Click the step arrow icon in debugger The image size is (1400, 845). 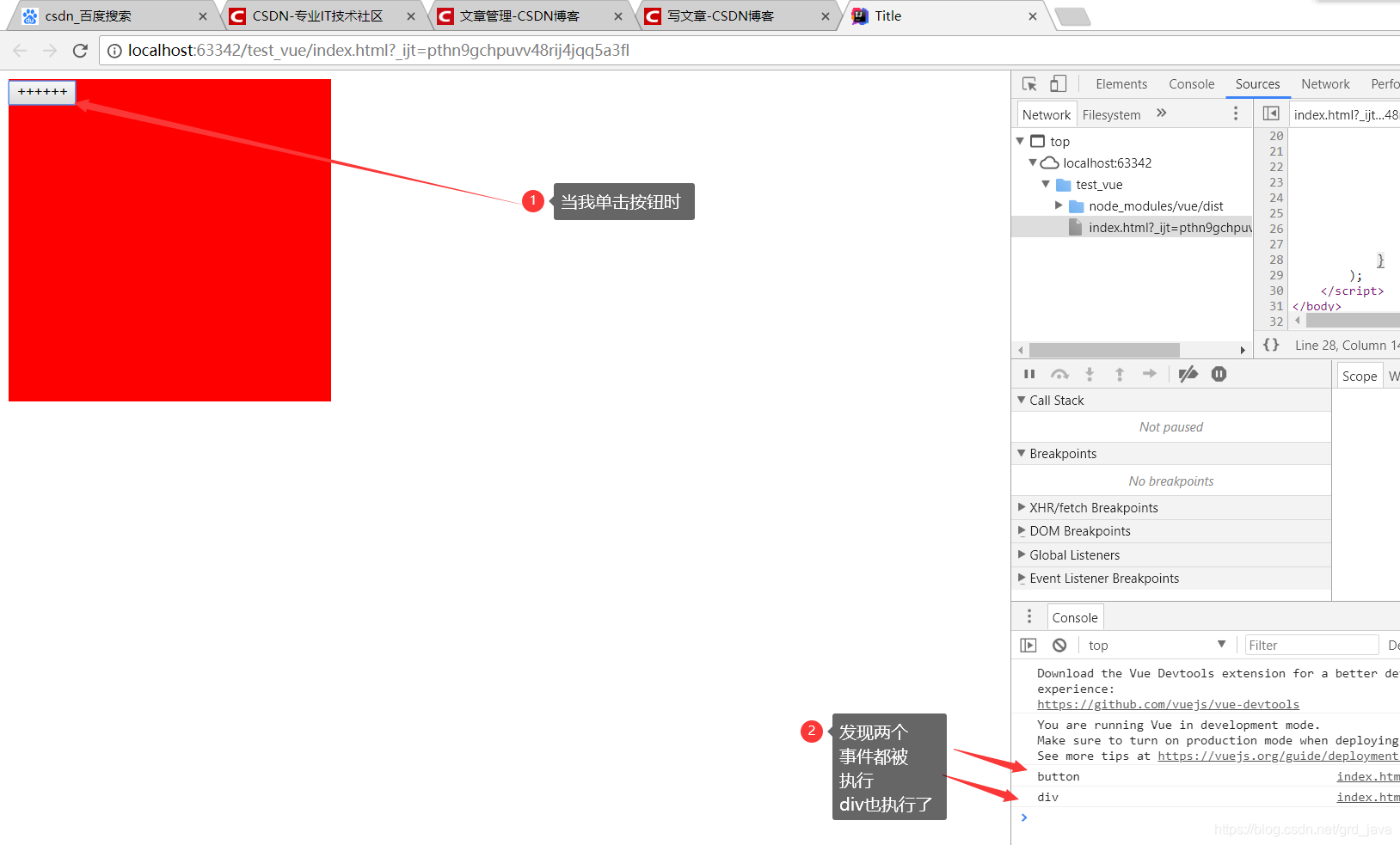1150,373
